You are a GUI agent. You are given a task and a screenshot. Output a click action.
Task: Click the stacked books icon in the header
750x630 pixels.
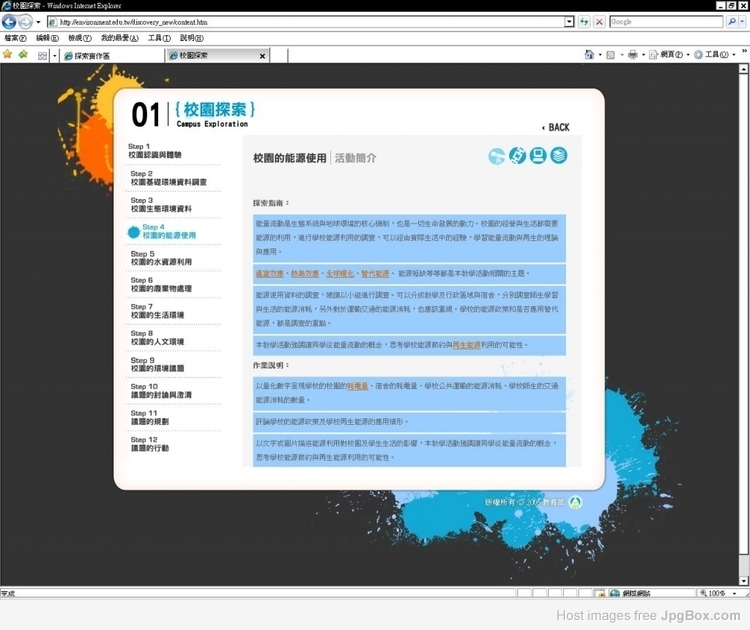coord(558,156)
